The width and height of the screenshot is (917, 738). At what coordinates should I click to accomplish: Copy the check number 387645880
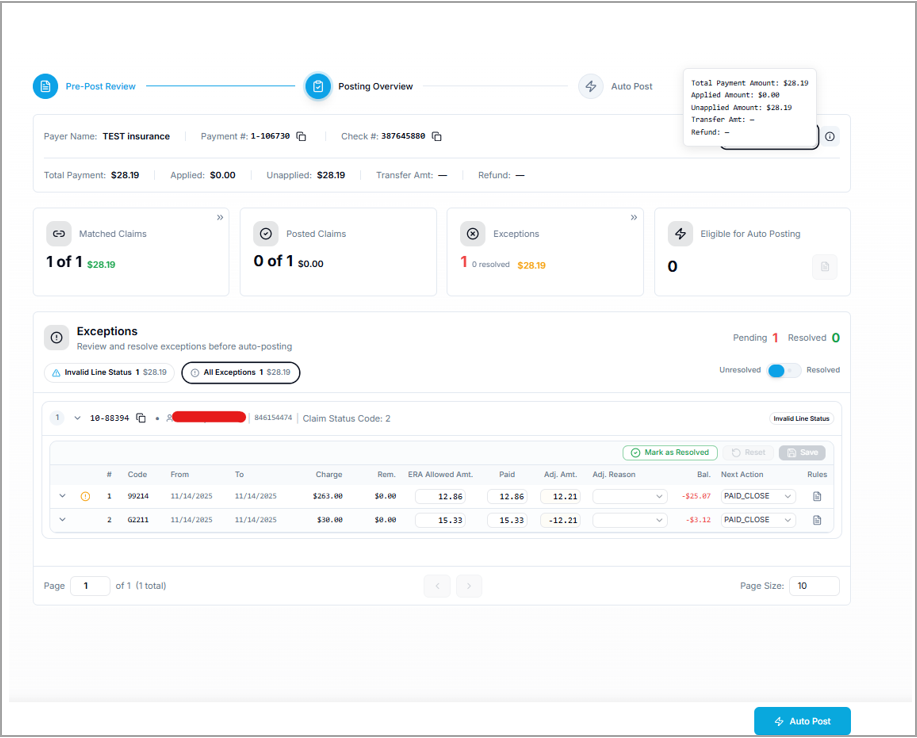coord(437,137)
